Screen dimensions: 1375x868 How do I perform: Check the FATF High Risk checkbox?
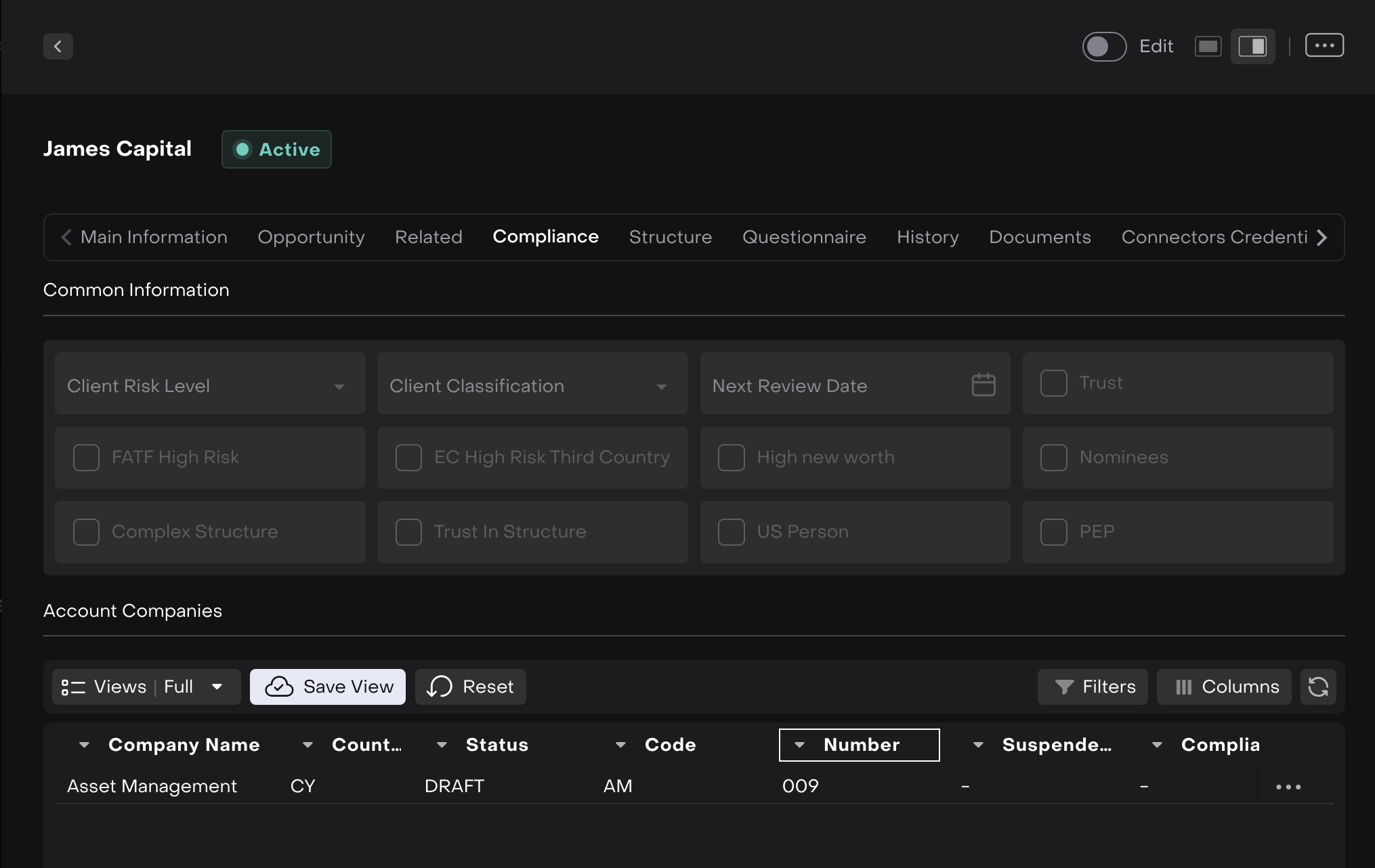86,458
